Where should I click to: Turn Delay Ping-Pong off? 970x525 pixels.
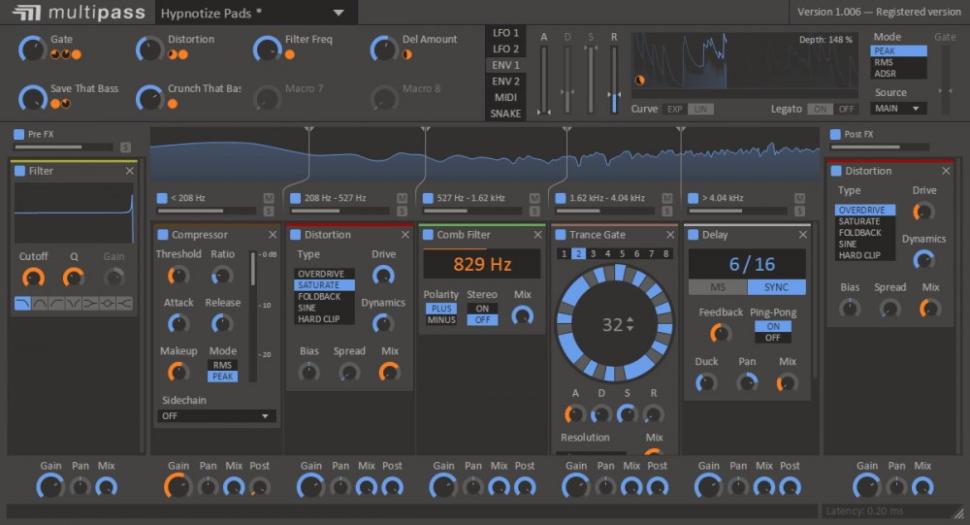coord(772,338)
